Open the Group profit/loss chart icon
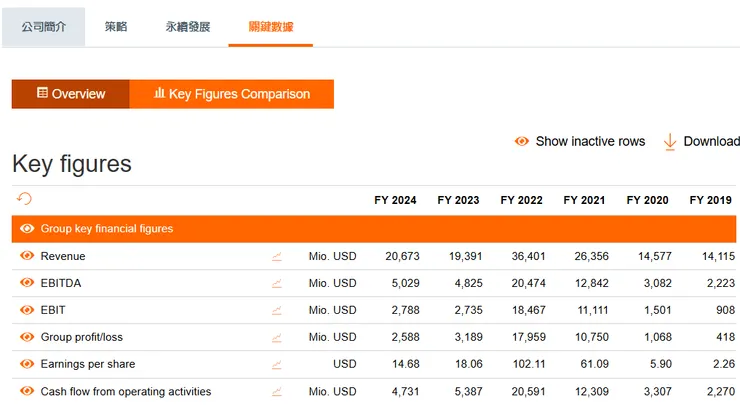Screen dimensions: 740x405 pyautogui.click(x=277, y=337)
